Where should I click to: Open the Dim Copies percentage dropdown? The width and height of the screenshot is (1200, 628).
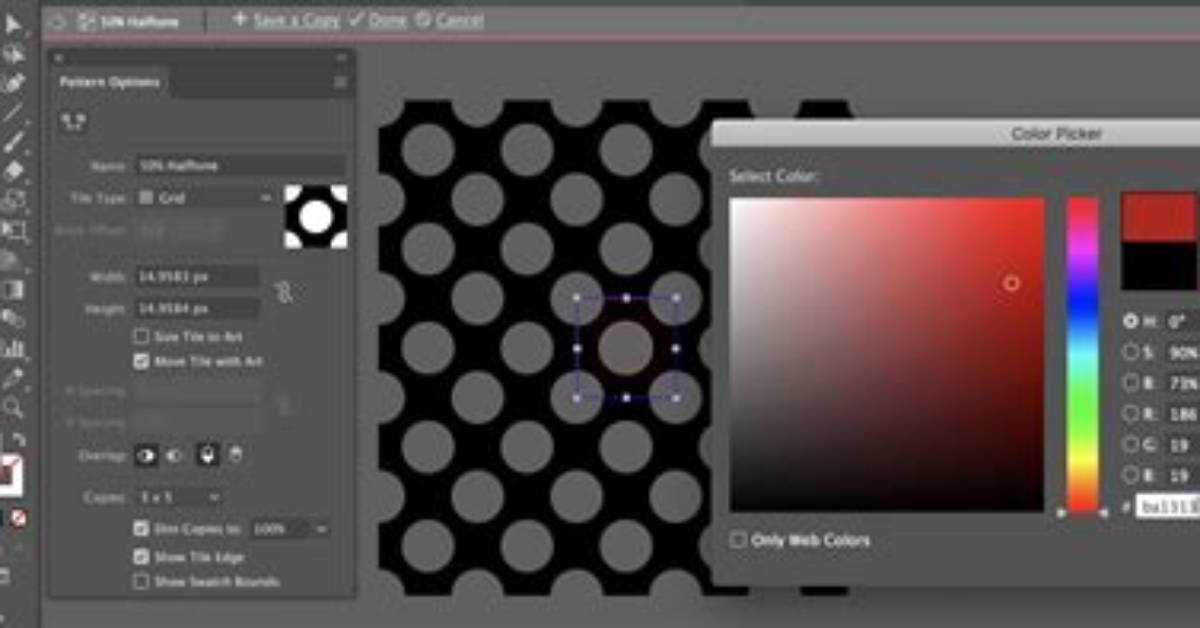tap(290, 528)
